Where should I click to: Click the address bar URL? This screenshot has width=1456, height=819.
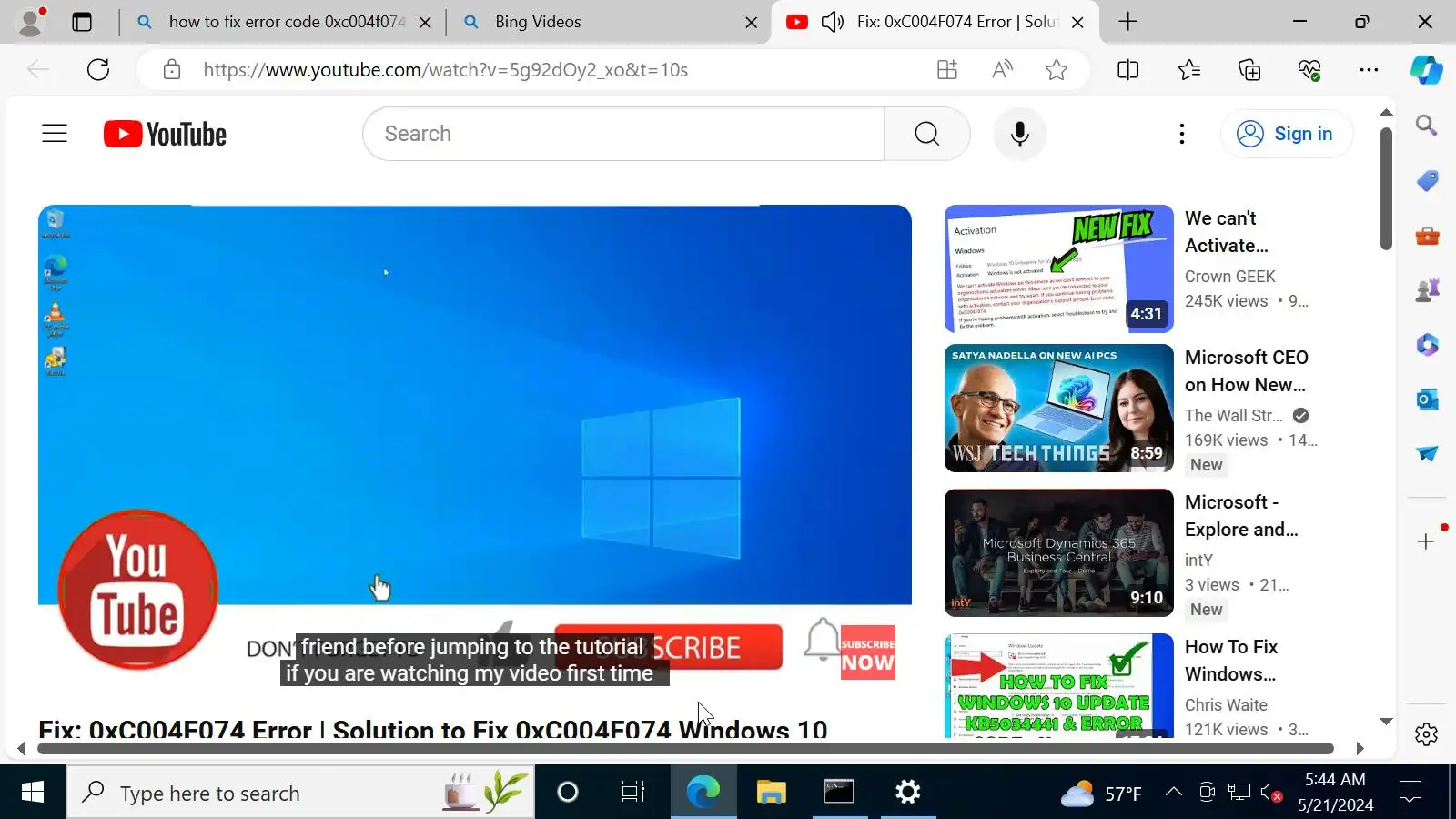pyautogui.click(x=446, y=70)
